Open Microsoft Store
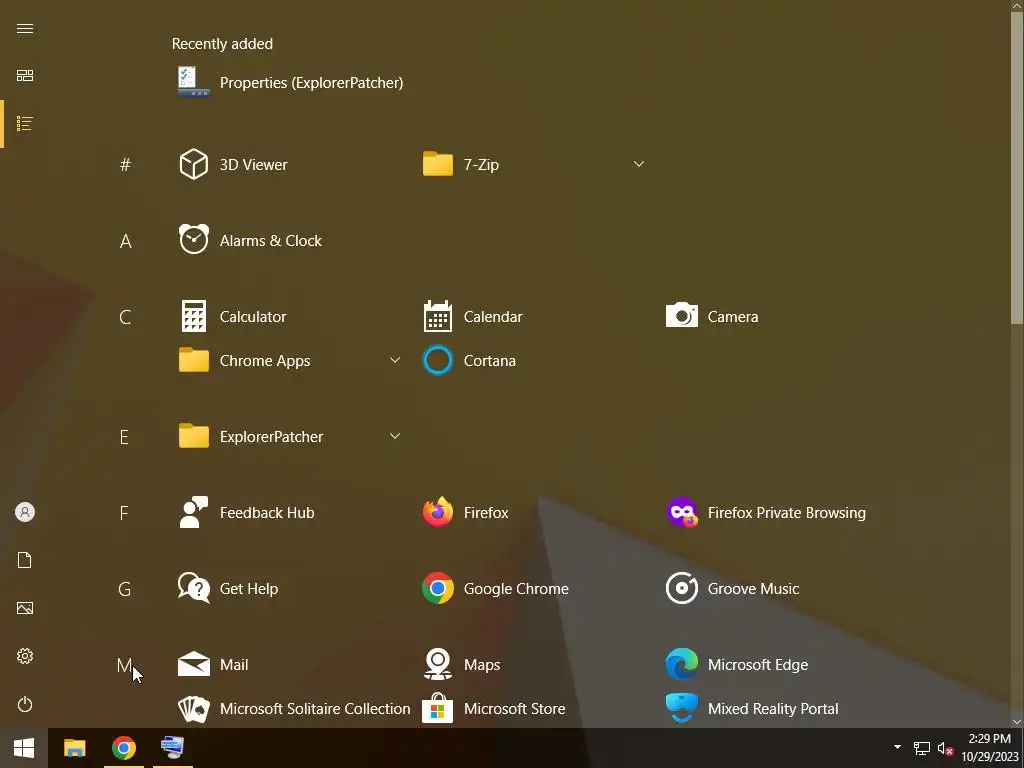This screenshot has height=768, width=1024. pos(494,708)
